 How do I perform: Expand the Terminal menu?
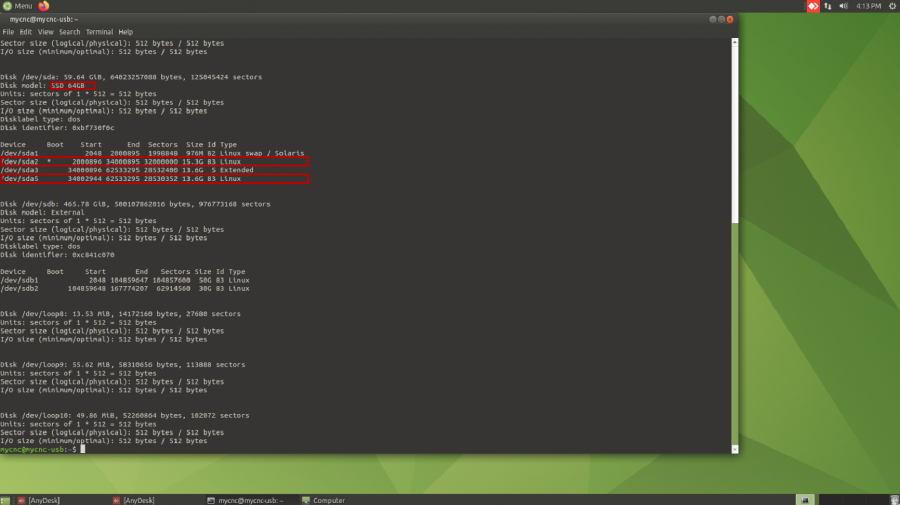(x=99, y=32)
